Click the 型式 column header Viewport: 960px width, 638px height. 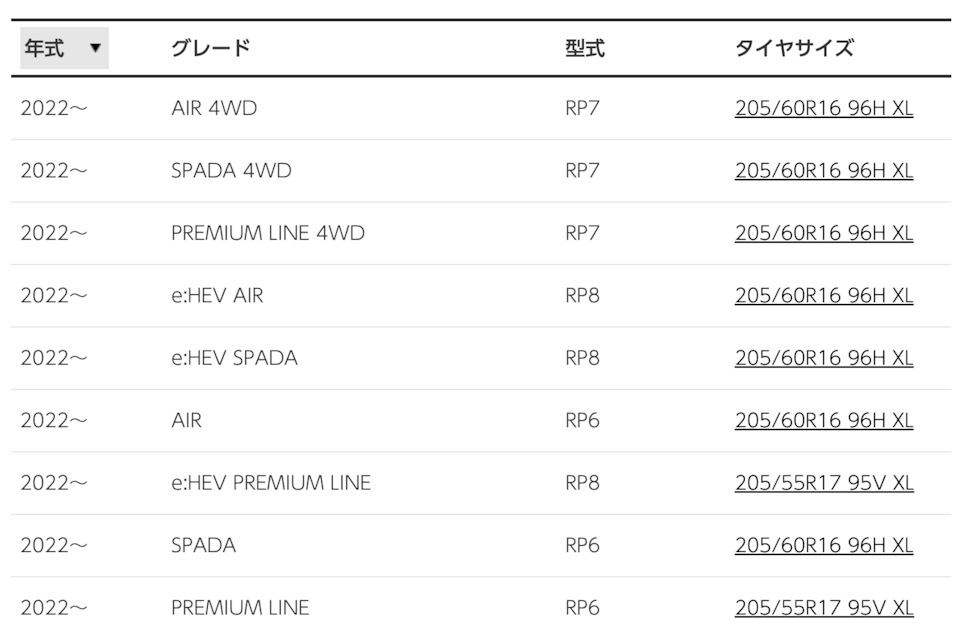584,48
